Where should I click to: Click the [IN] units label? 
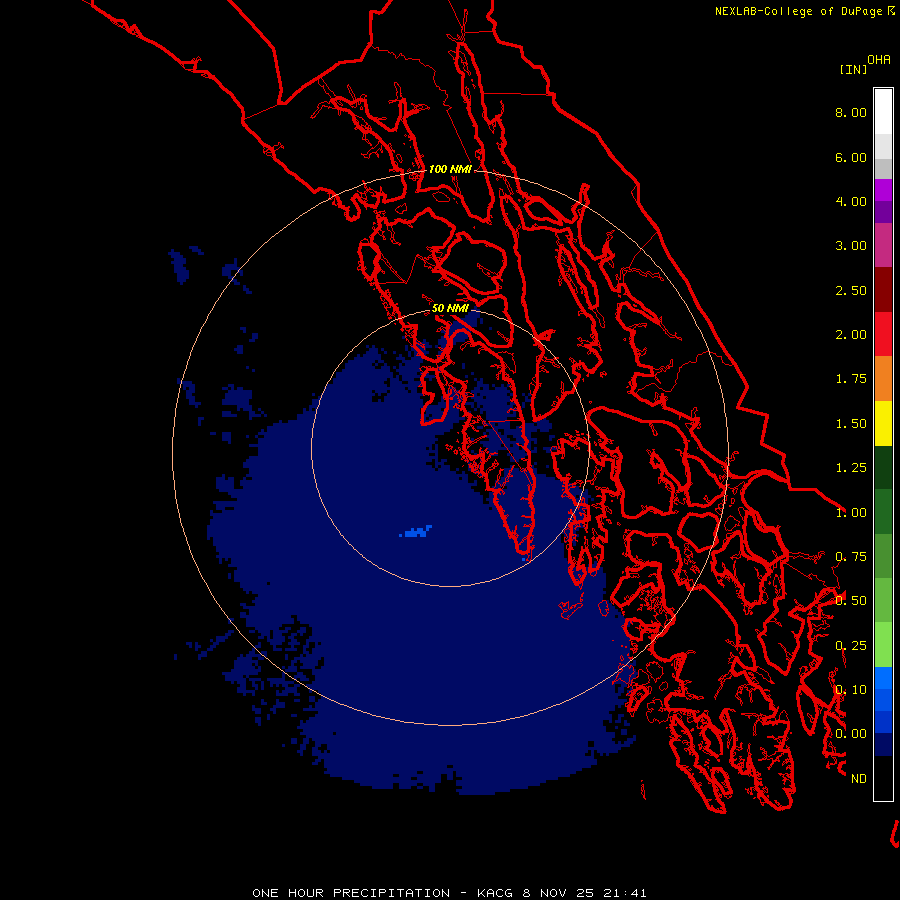pos(853,69)
